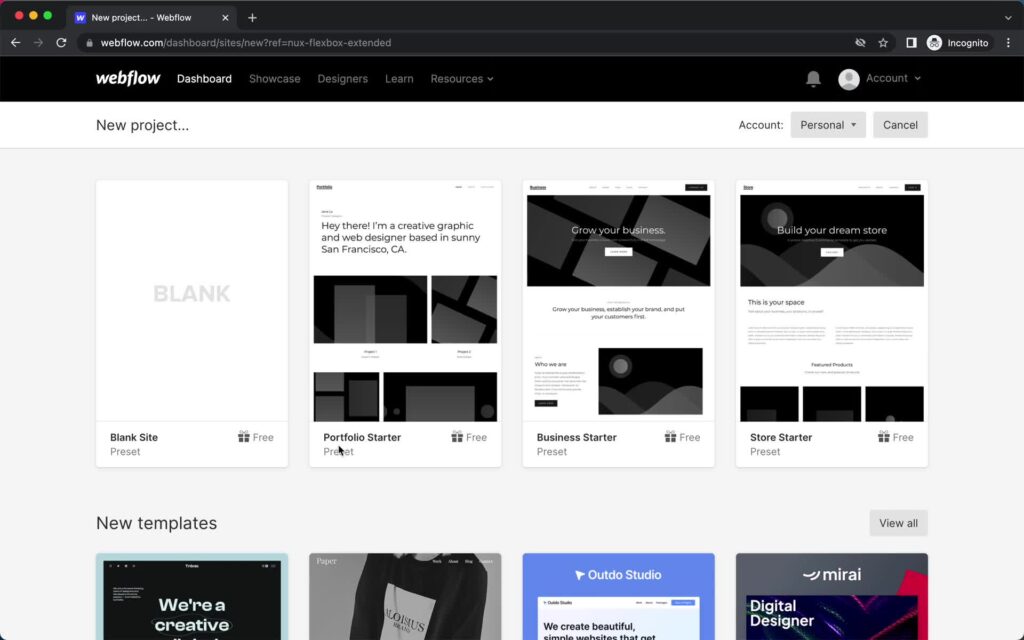Open the Designers page

point(343,78)
